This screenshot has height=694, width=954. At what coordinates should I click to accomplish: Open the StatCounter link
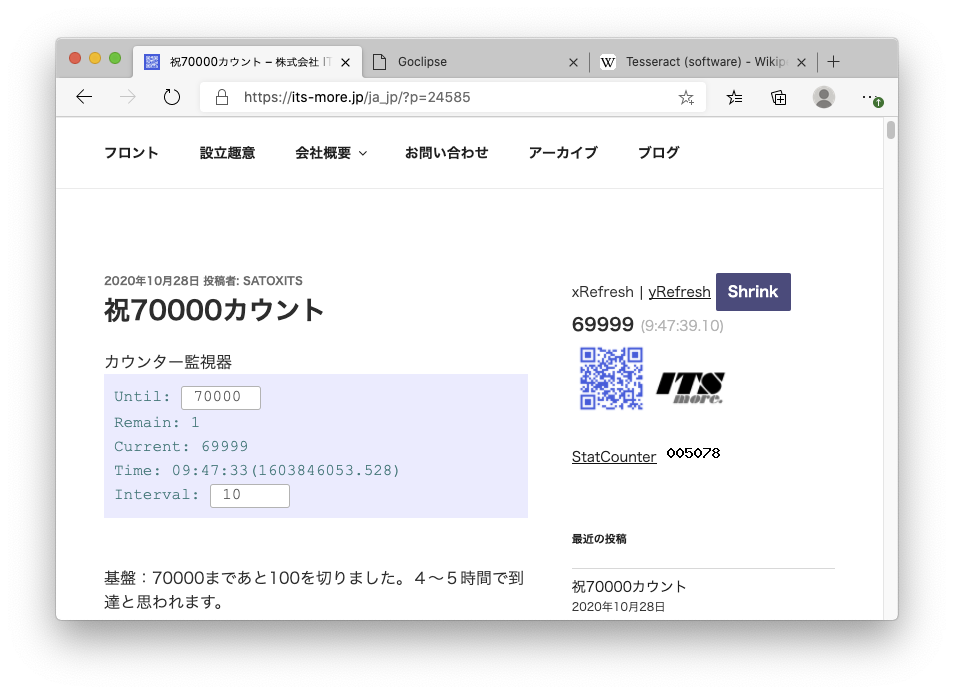pyautogui.click(x=614, y=457)
